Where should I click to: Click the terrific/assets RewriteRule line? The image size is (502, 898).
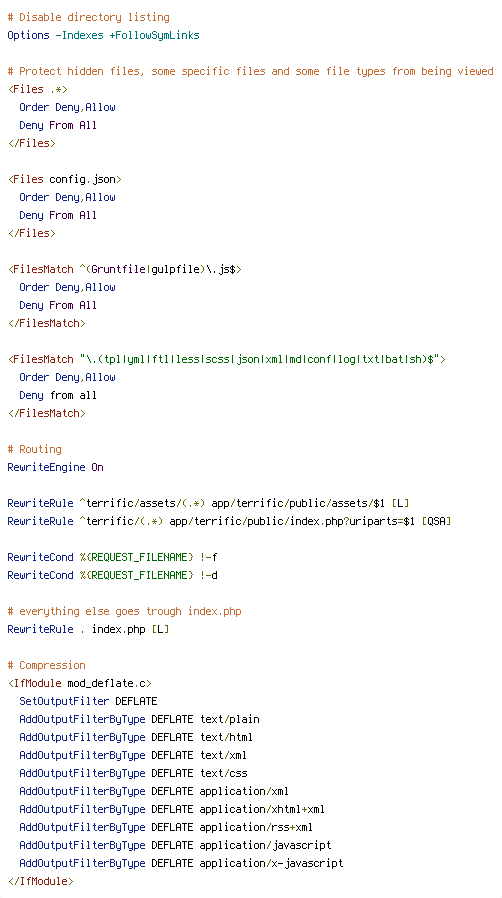pos(208,503)
